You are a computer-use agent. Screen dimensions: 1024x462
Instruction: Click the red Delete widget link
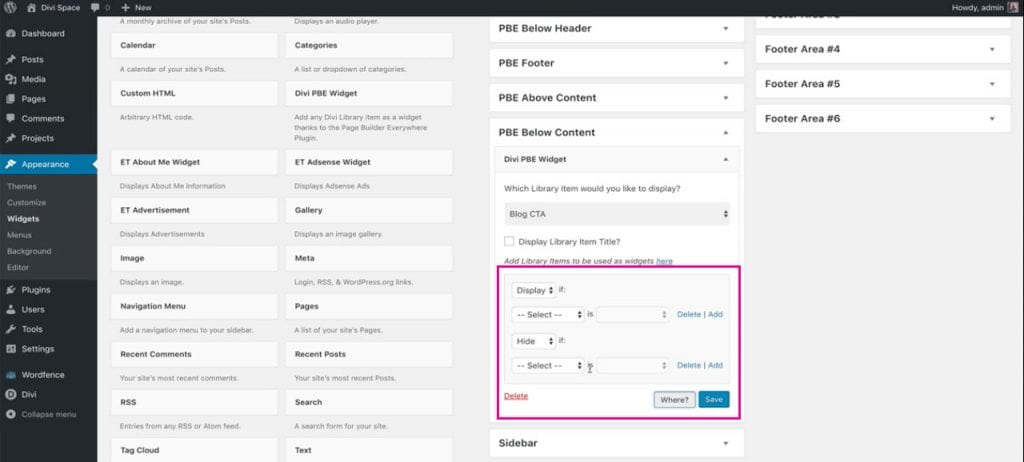pyautogui.click(x=516, y=396)
